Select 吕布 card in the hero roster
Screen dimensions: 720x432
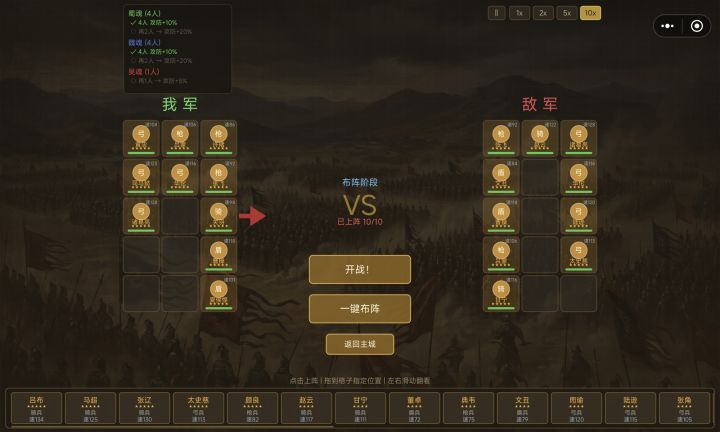click(36, 408)
